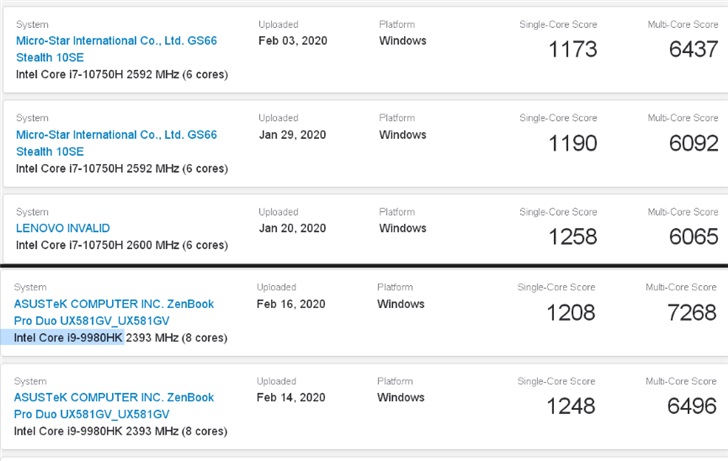Click the Feb 03, 2020 upload date
The height and width of the screenshot is (461, 728).
click(x=292, y=41)
